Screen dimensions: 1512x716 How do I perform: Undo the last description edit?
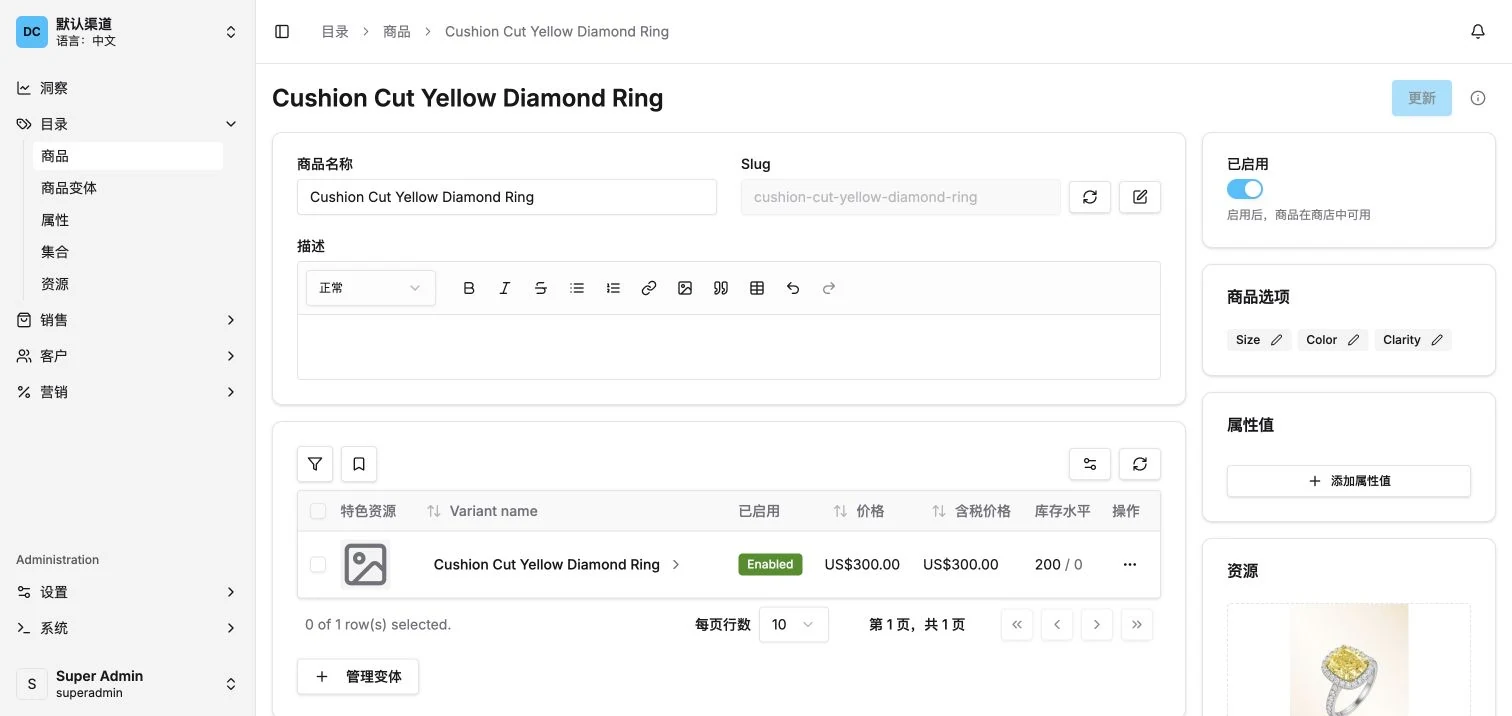click(x=793, y=288)
